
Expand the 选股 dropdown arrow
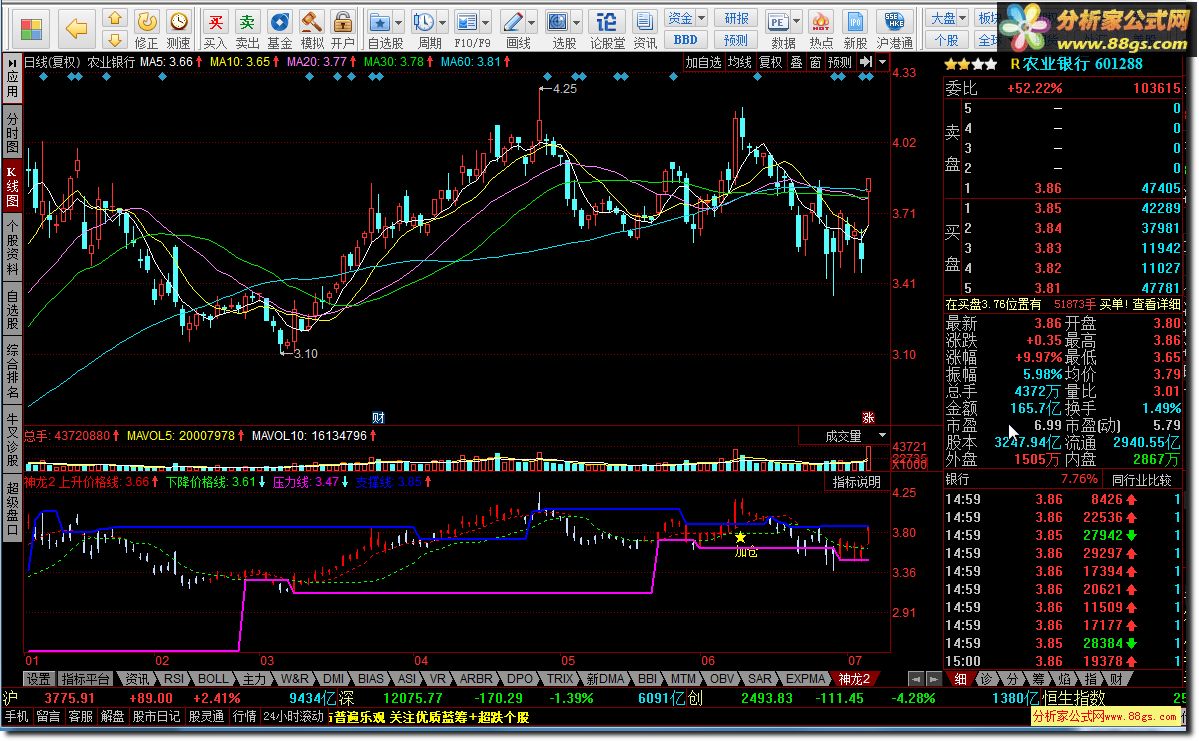coord(577,22)
